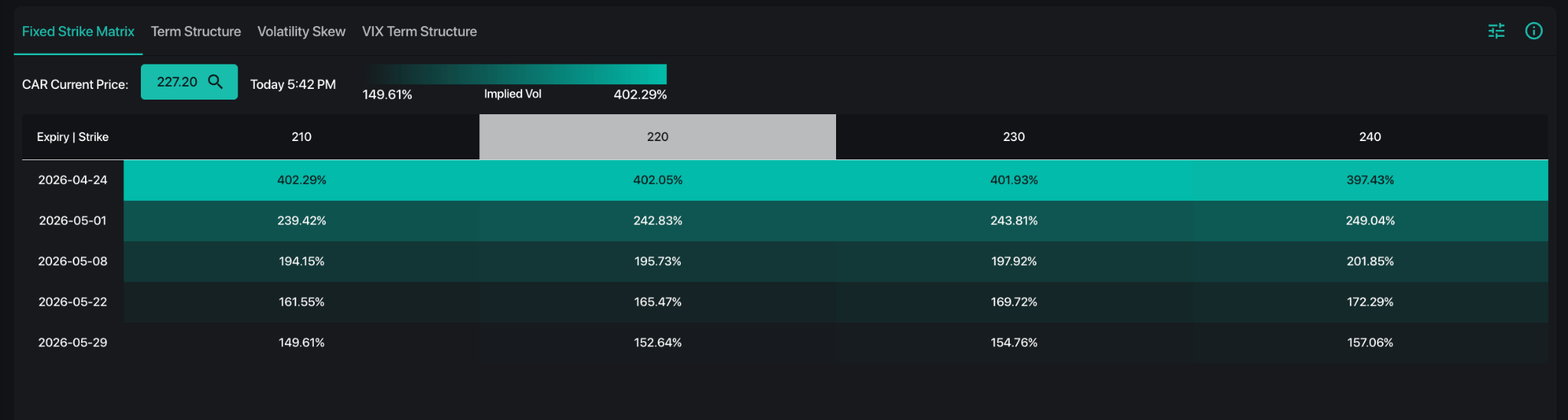Select the VIX Term Structure tab
Viewport: 1568px width, 420px height.
420,31
